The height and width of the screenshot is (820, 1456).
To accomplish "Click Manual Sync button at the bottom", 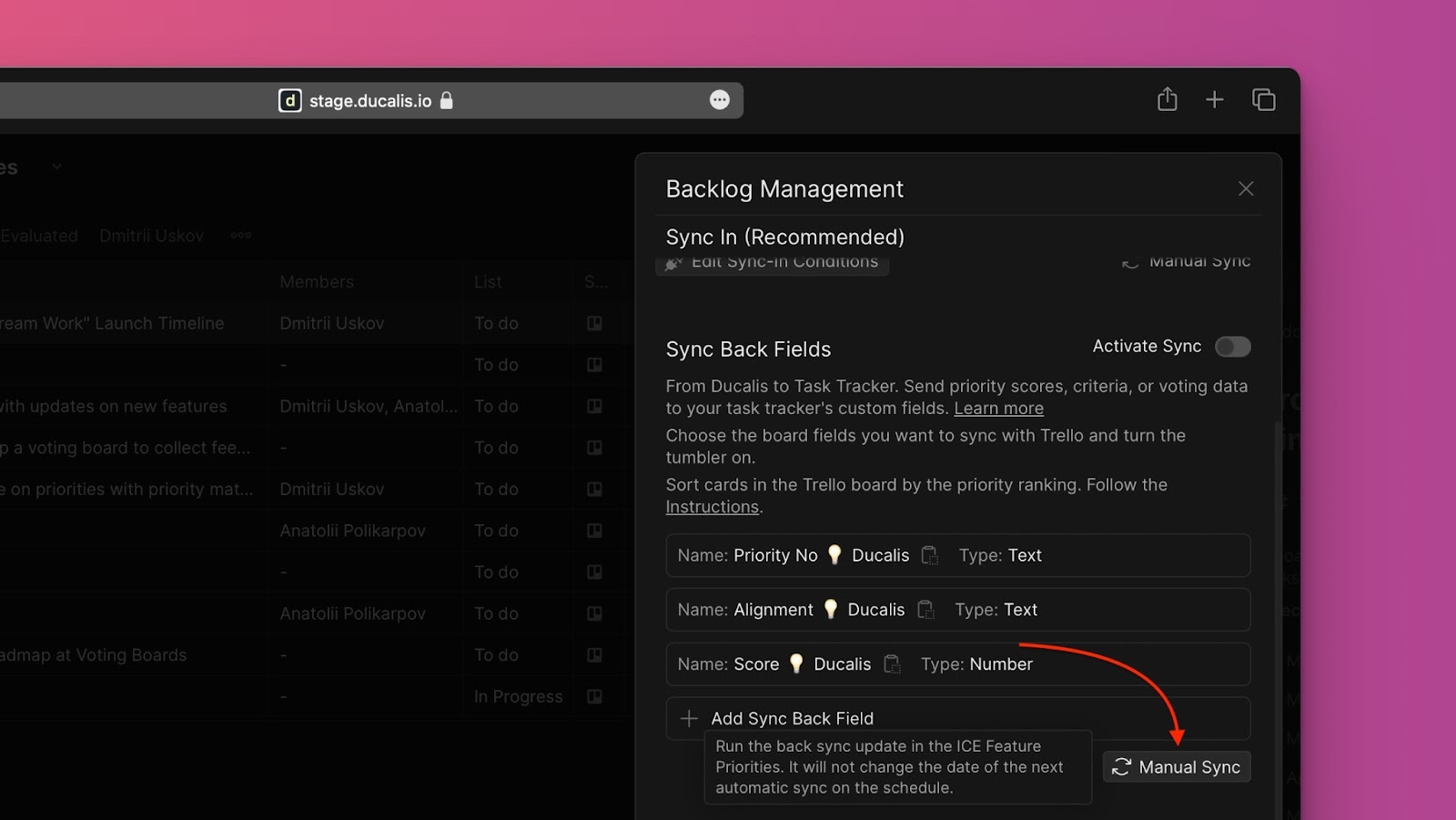I will click(1177, 767).
